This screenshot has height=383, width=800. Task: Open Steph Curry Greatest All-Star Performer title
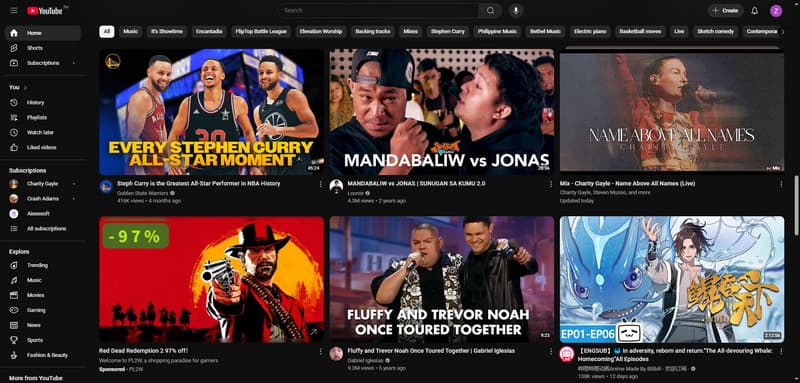198,184
